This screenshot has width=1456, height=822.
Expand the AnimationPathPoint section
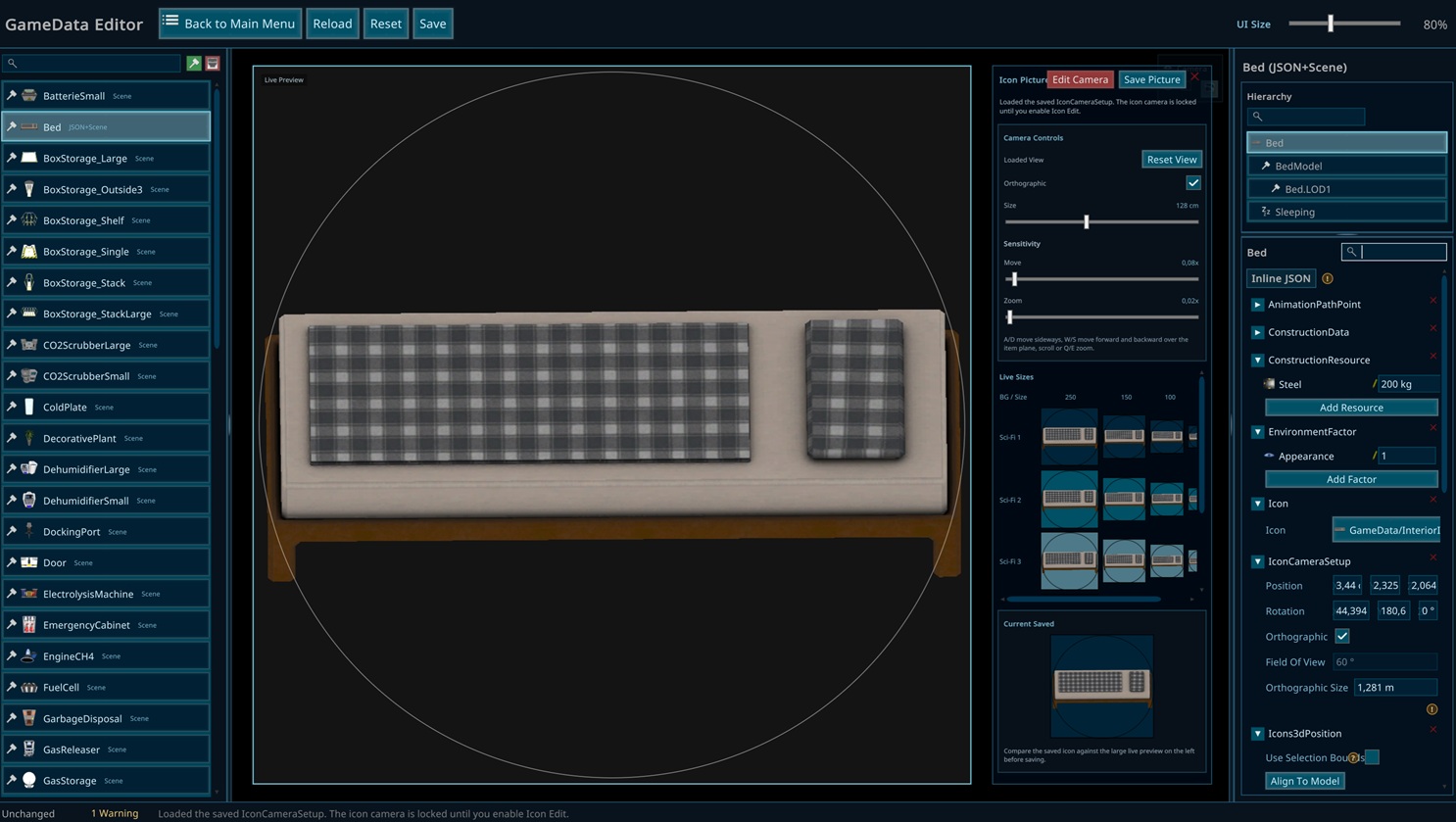[x=1257, y=305]
